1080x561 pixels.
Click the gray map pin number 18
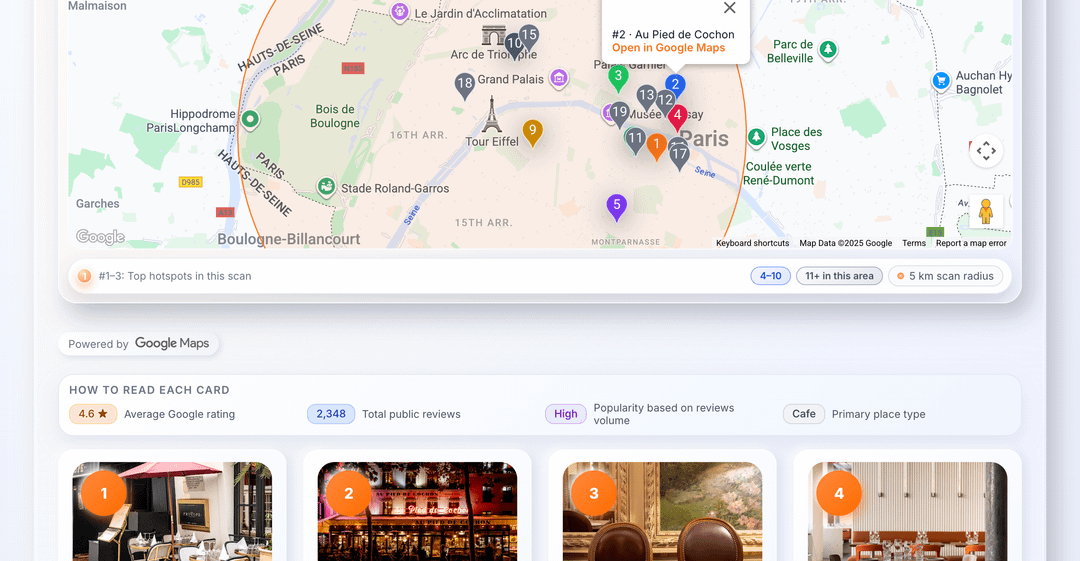(464, 85)
